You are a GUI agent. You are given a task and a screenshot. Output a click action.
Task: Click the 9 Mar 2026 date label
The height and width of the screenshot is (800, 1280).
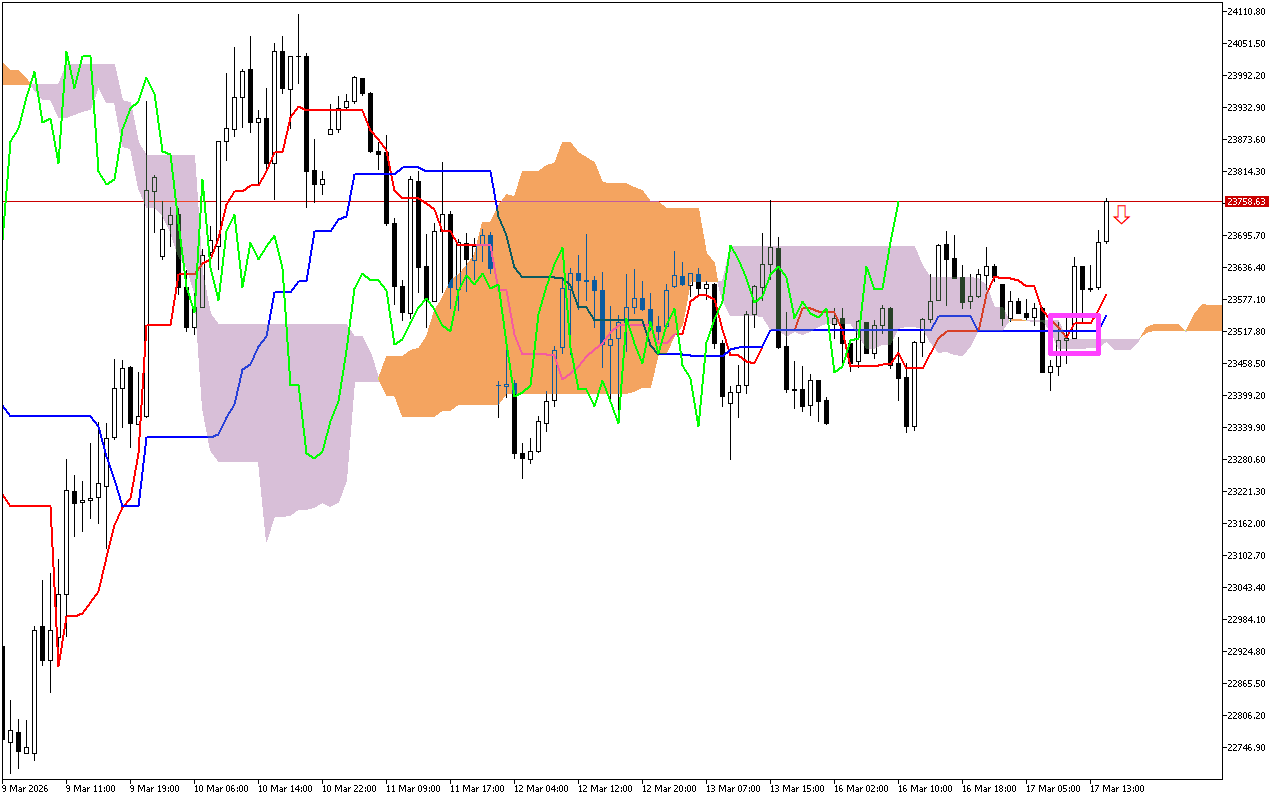[x=27, y=788]
